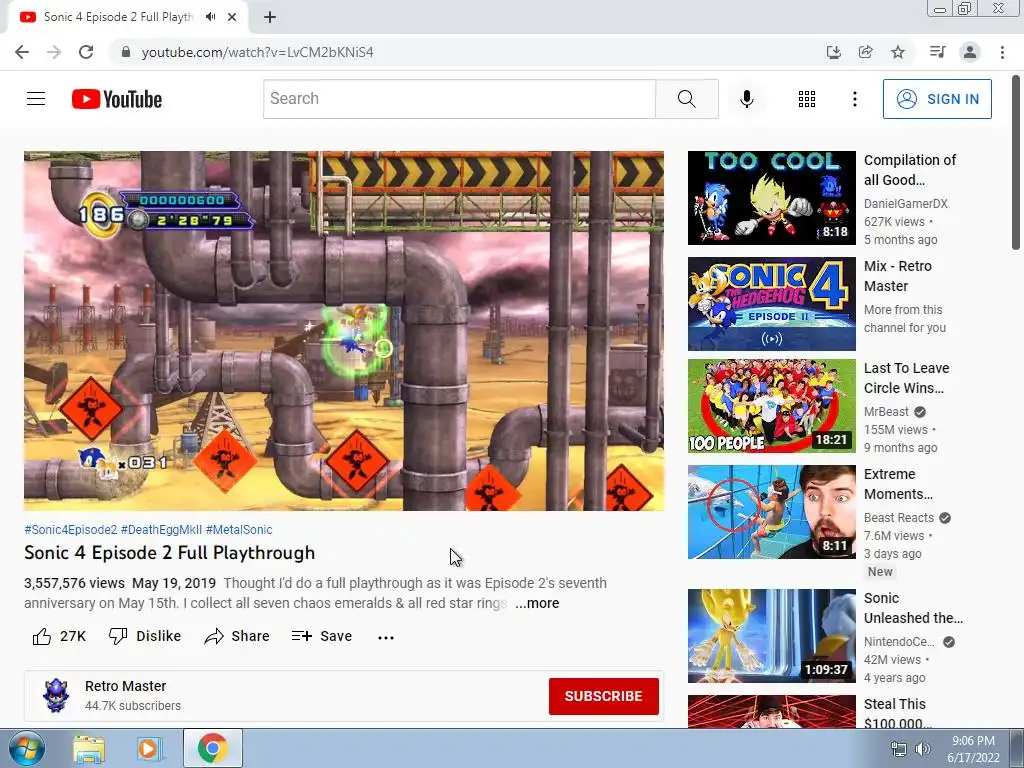Open video titled Compilation of all Good...
The width and height of the screenshot is (1024, 768).
pos(910,170)
